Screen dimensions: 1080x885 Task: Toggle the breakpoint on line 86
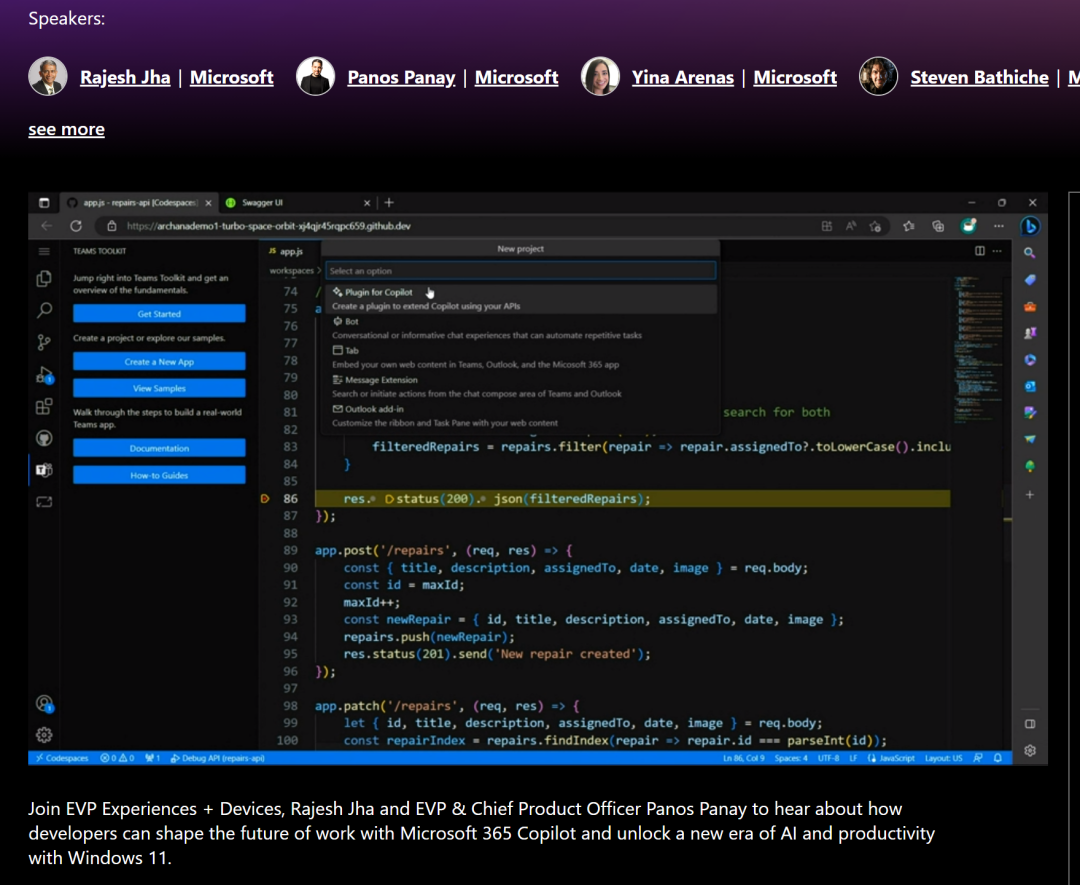tap(267, 497)
